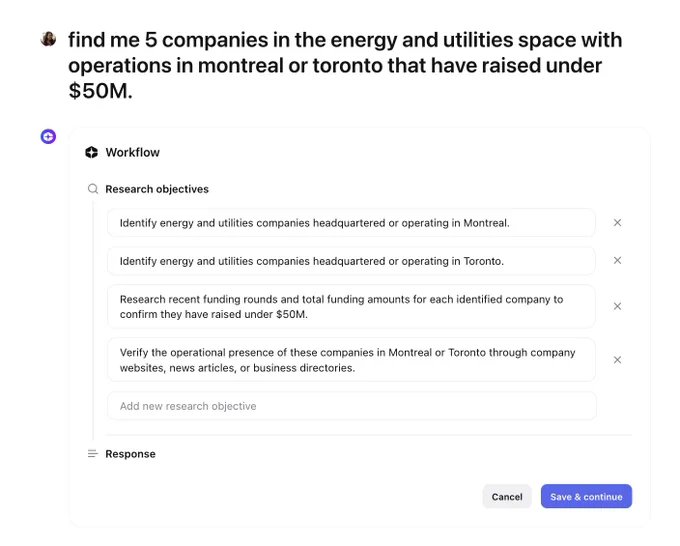This screenshot has width=680, height=546.
Task: Click the Workflow title label
Action: click(133, 152)
